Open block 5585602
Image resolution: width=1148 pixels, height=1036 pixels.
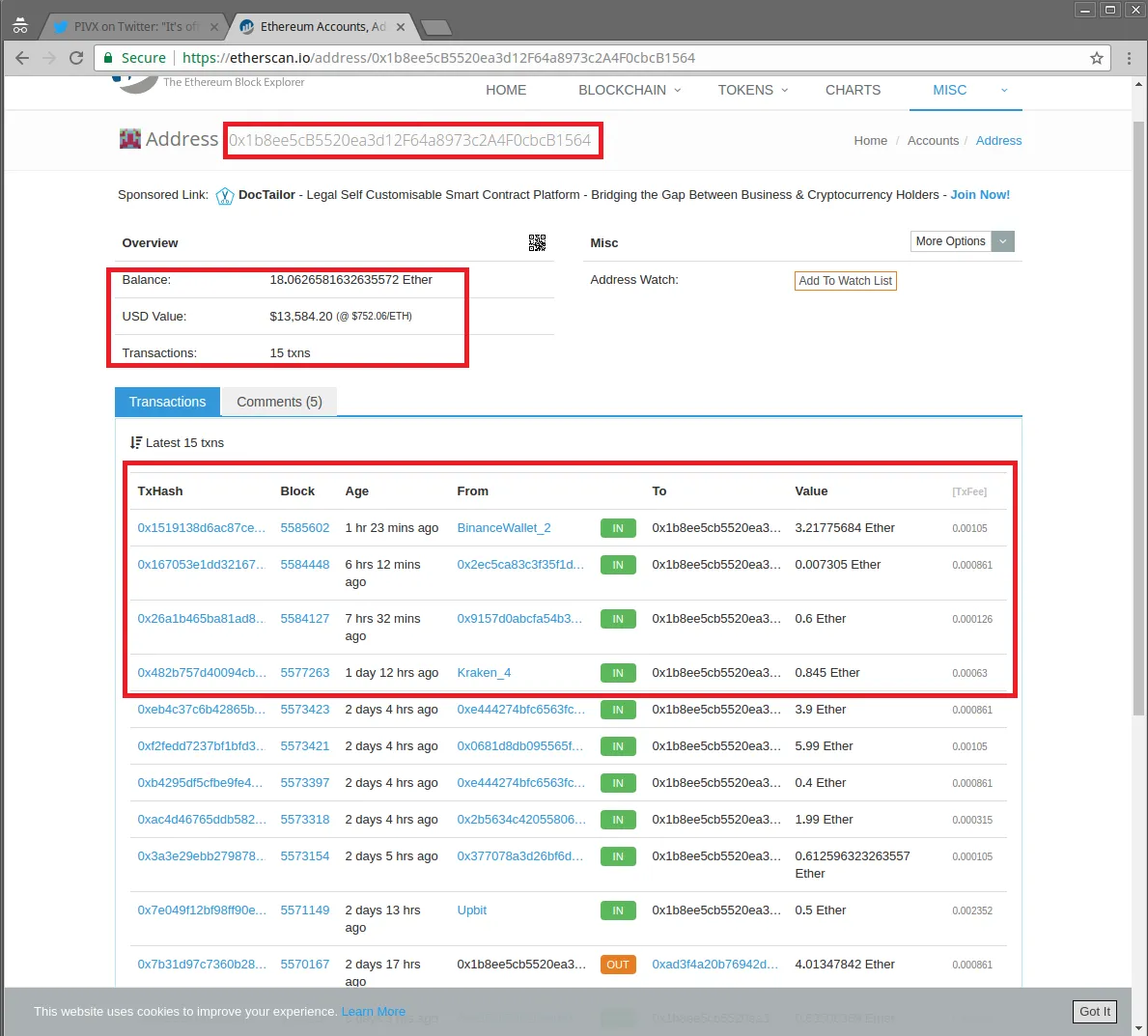(x=304, y=528)
